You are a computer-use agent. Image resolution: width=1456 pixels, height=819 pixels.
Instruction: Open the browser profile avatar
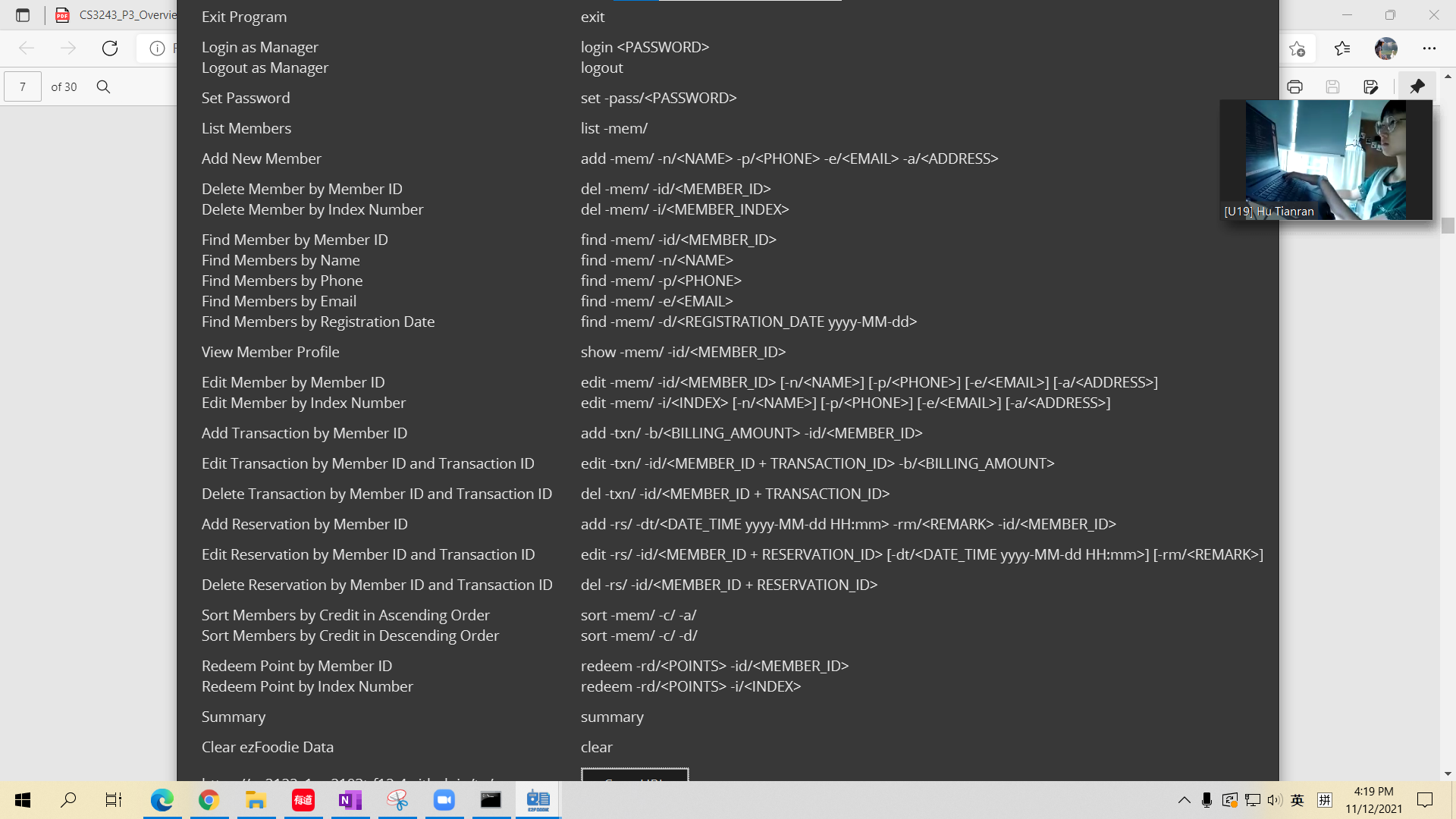click(x=1385, y=49)
